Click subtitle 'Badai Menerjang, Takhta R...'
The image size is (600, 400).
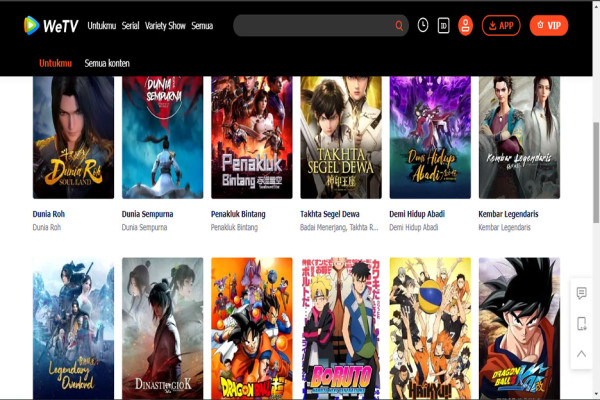coord(339,227)
